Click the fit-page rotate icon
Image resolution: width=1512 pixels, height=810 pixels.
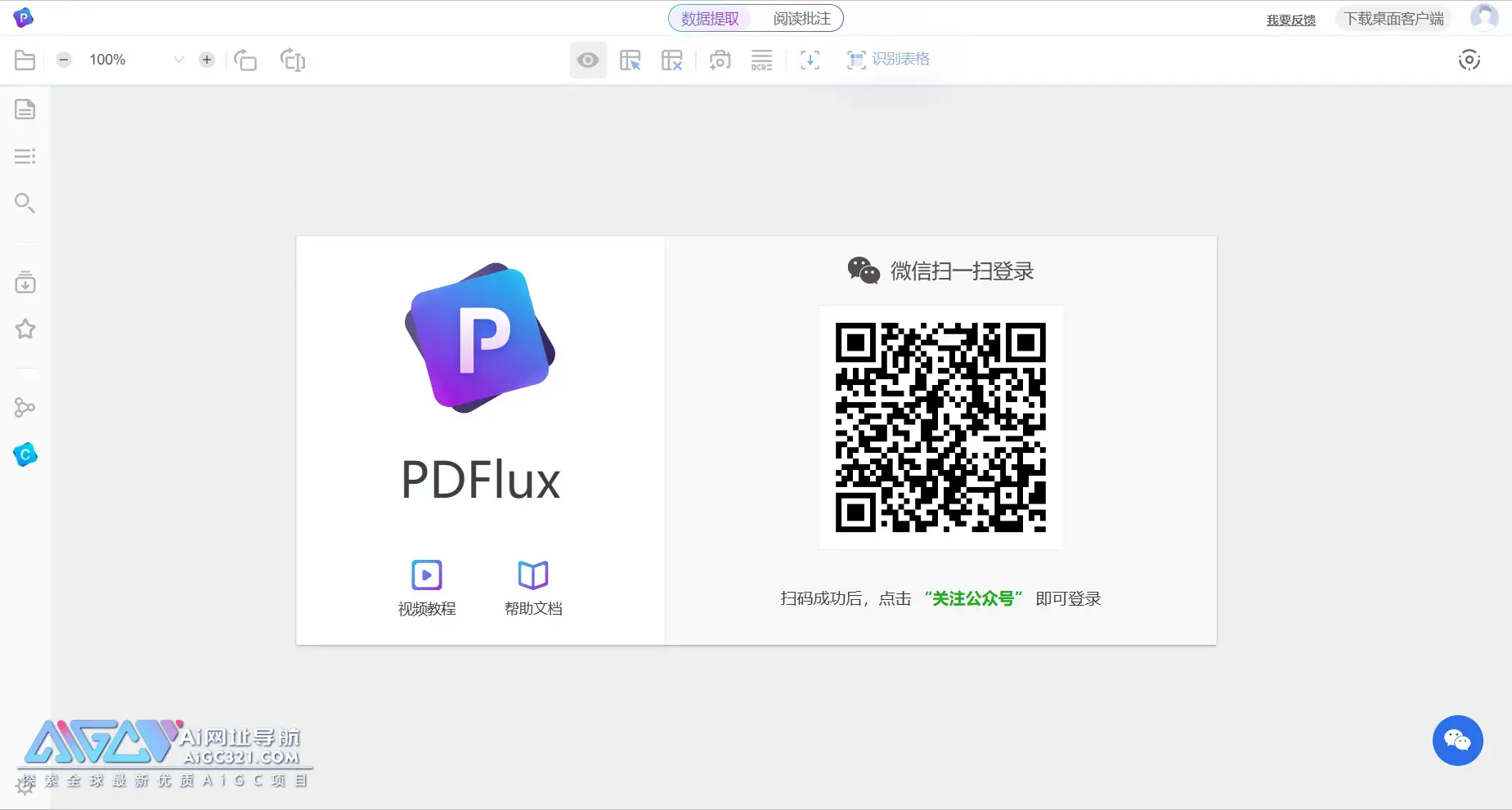pos(292,60)
